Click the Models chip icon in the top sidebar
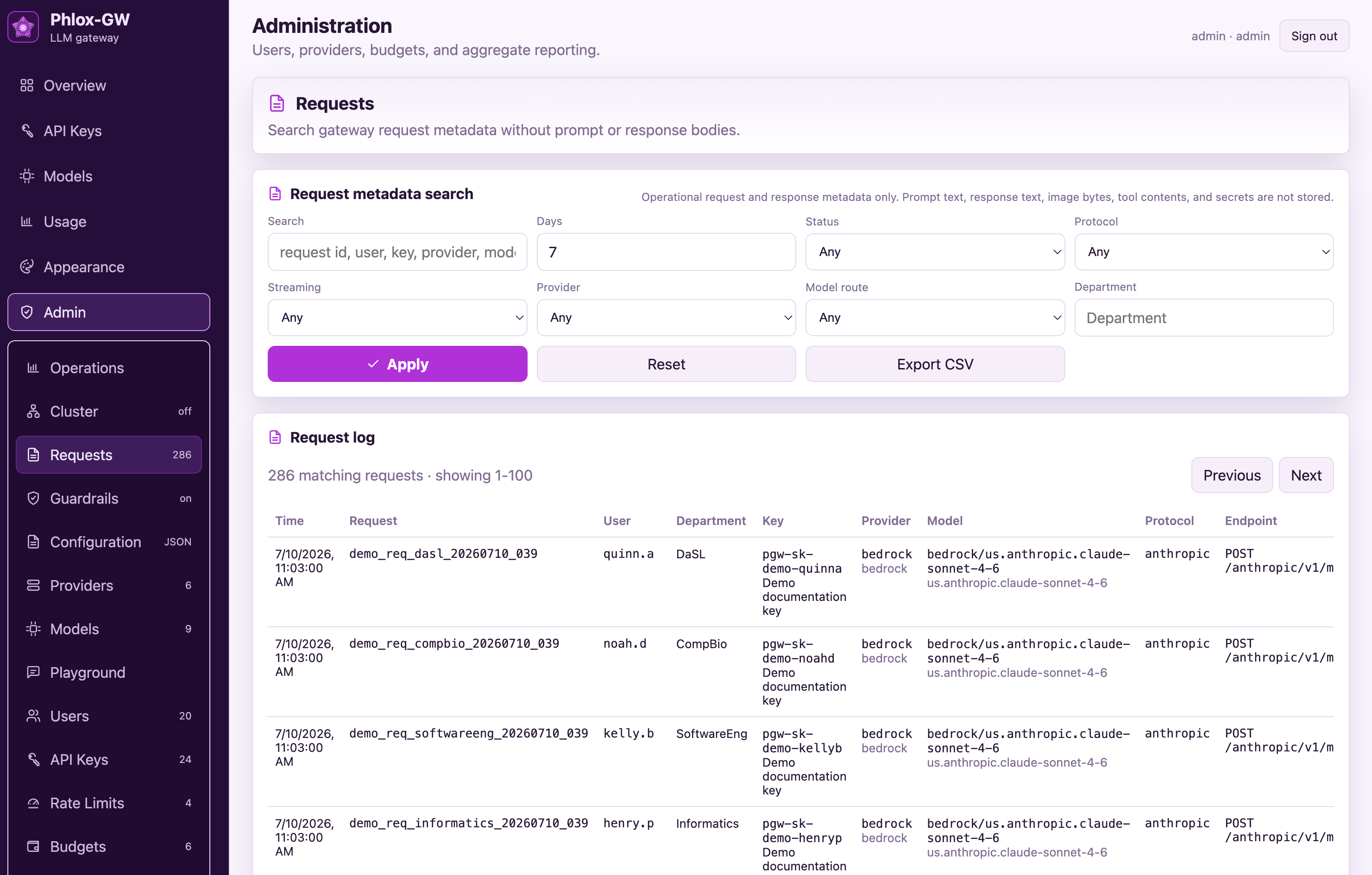1372x875 pixels. pos(27,176)
